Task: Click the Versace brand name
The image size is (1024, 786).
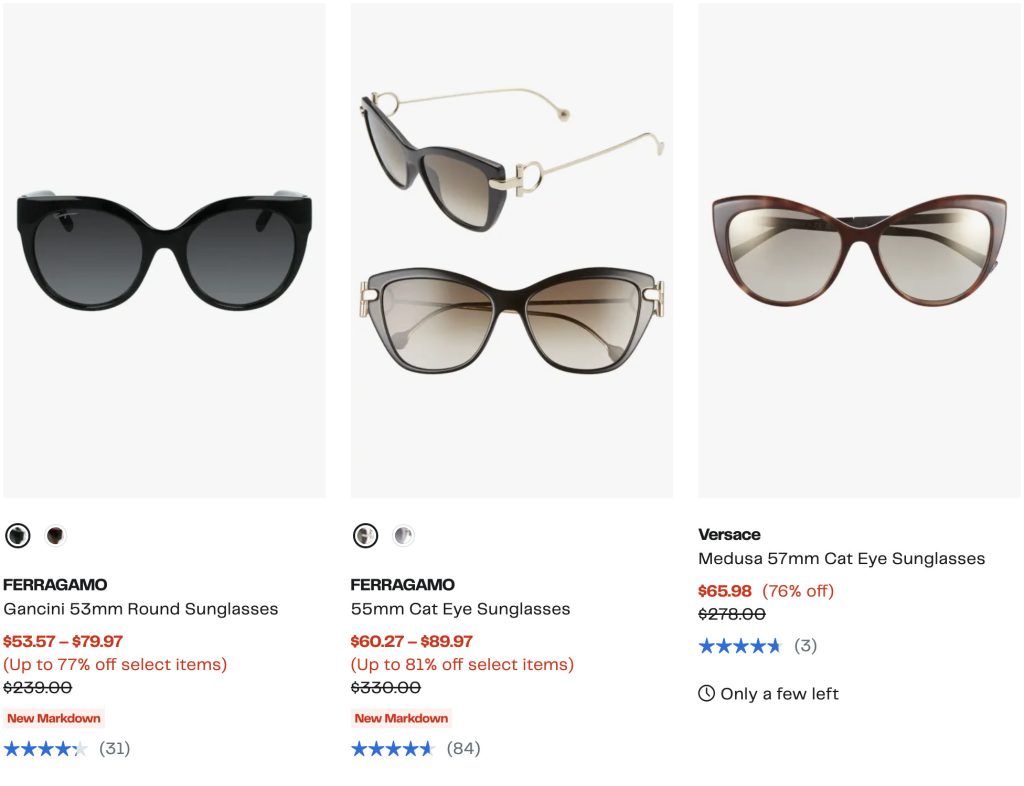Action: [729, 534]
